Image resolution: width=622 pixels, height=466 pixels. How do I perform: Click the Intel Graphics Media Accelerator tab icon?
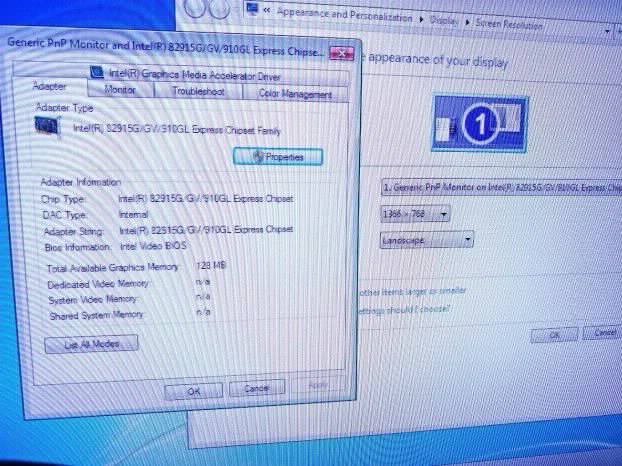coord(97,72)
